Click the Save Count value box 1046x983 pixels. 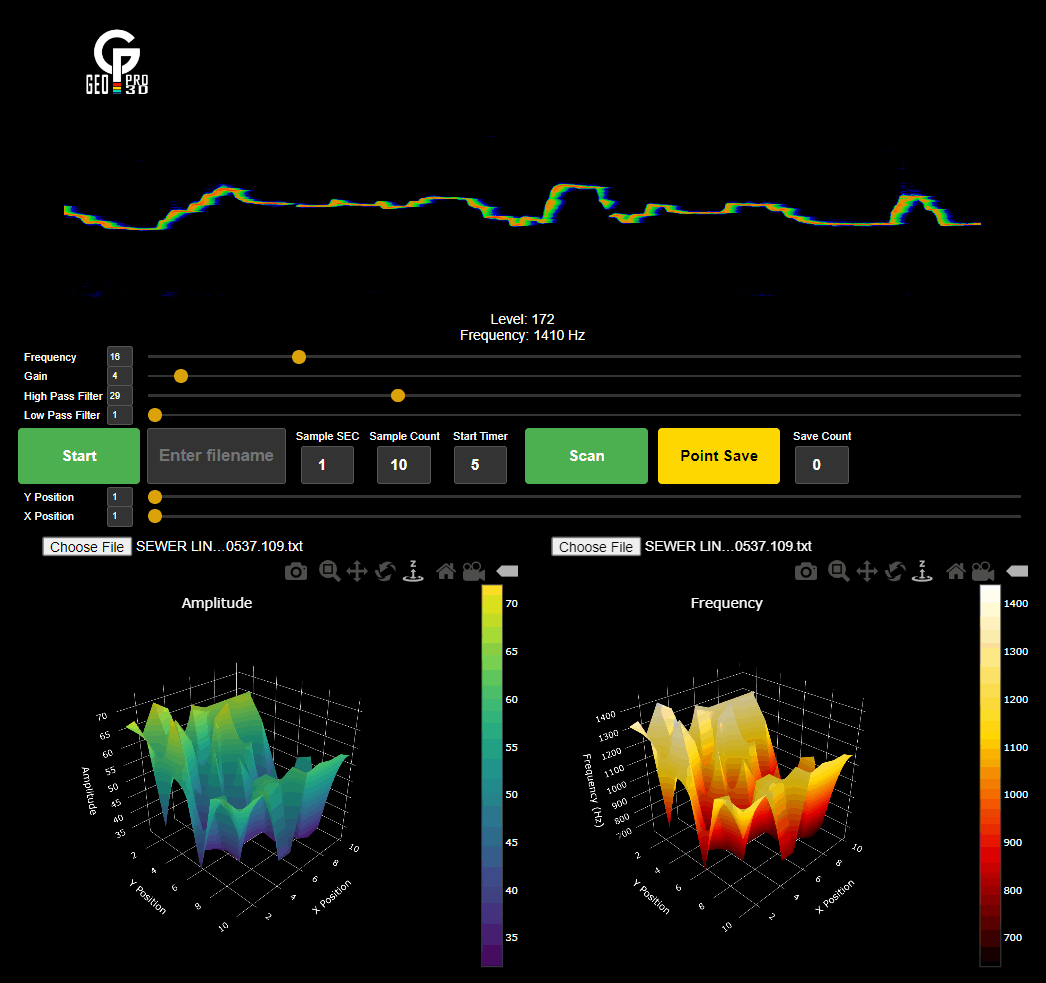822,464
